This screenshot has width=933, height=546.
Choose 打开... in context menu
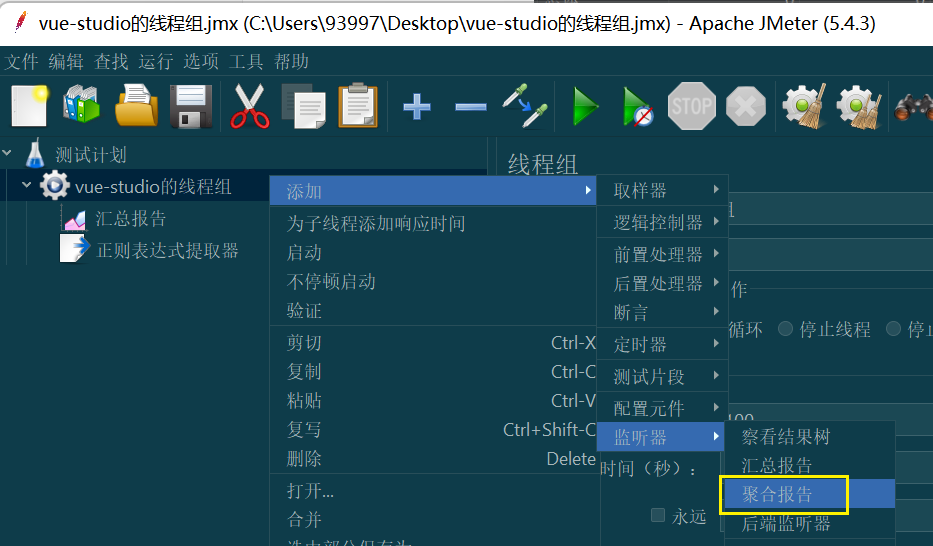coord(433,491)
